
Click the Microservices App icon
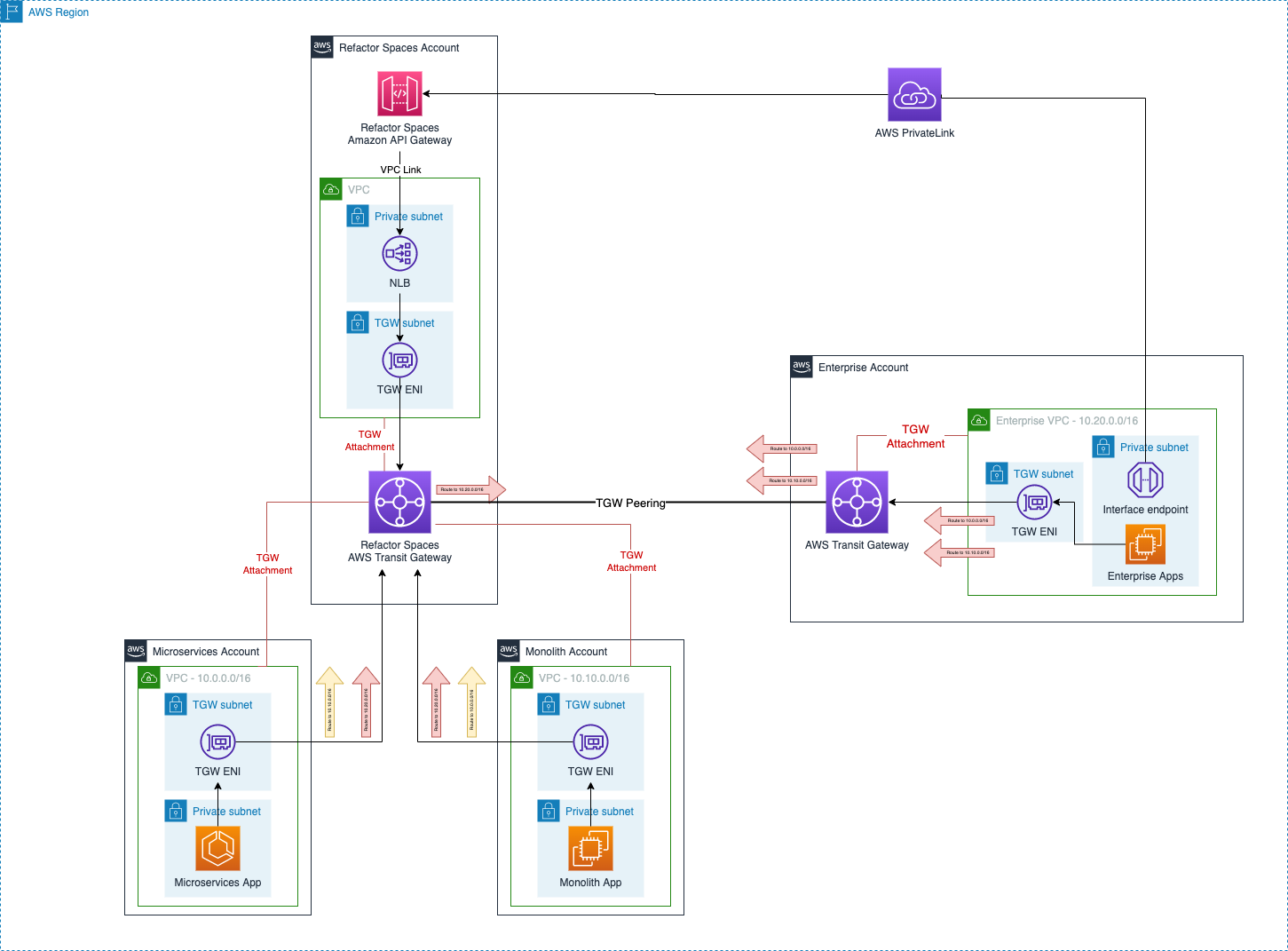pos(217,848)
